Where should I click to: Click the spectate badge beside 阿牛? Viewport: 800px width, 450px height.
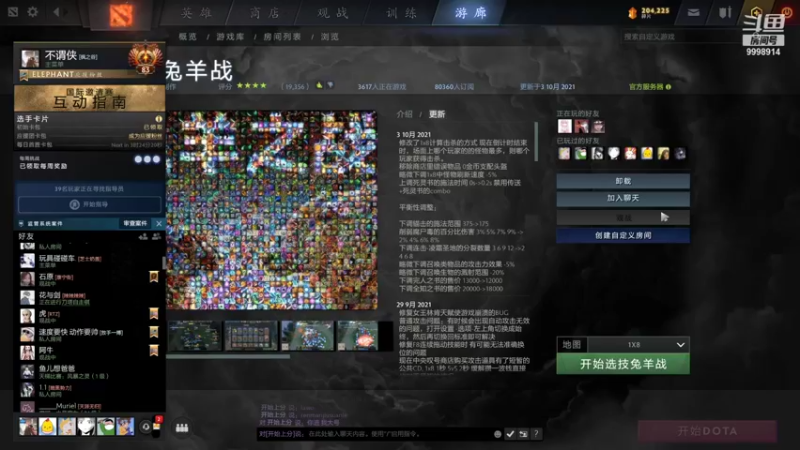click(154, 351)
